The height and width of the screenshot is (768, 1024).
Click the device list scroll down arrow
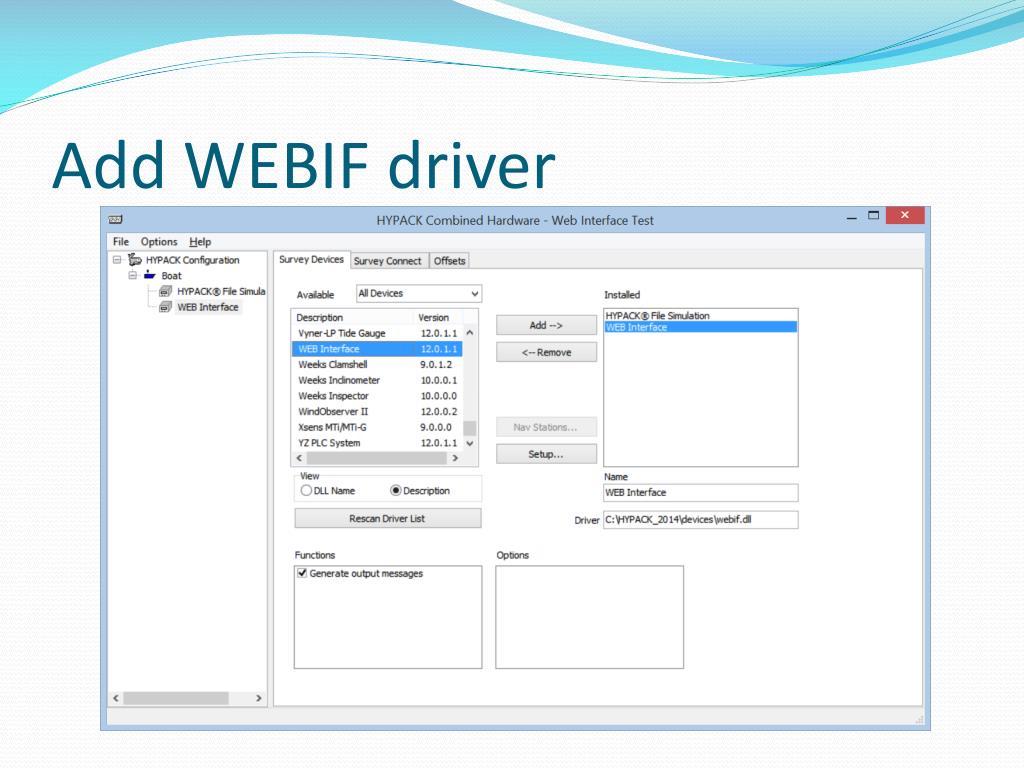[x=470, y=443]
